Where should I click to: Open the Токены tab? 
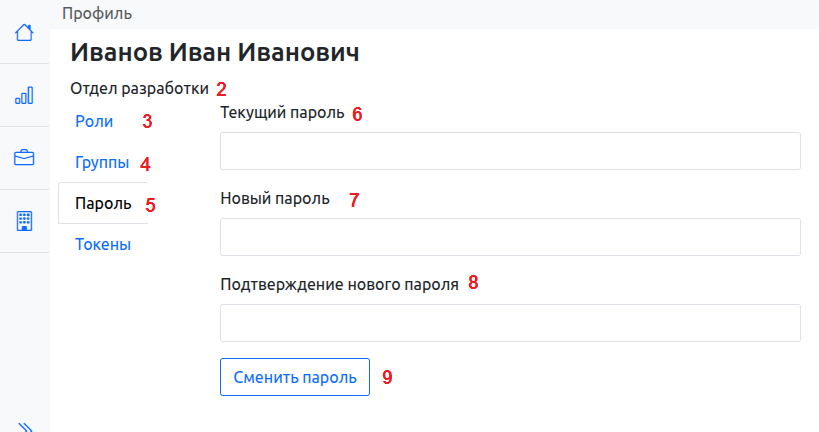click(103, 244)
